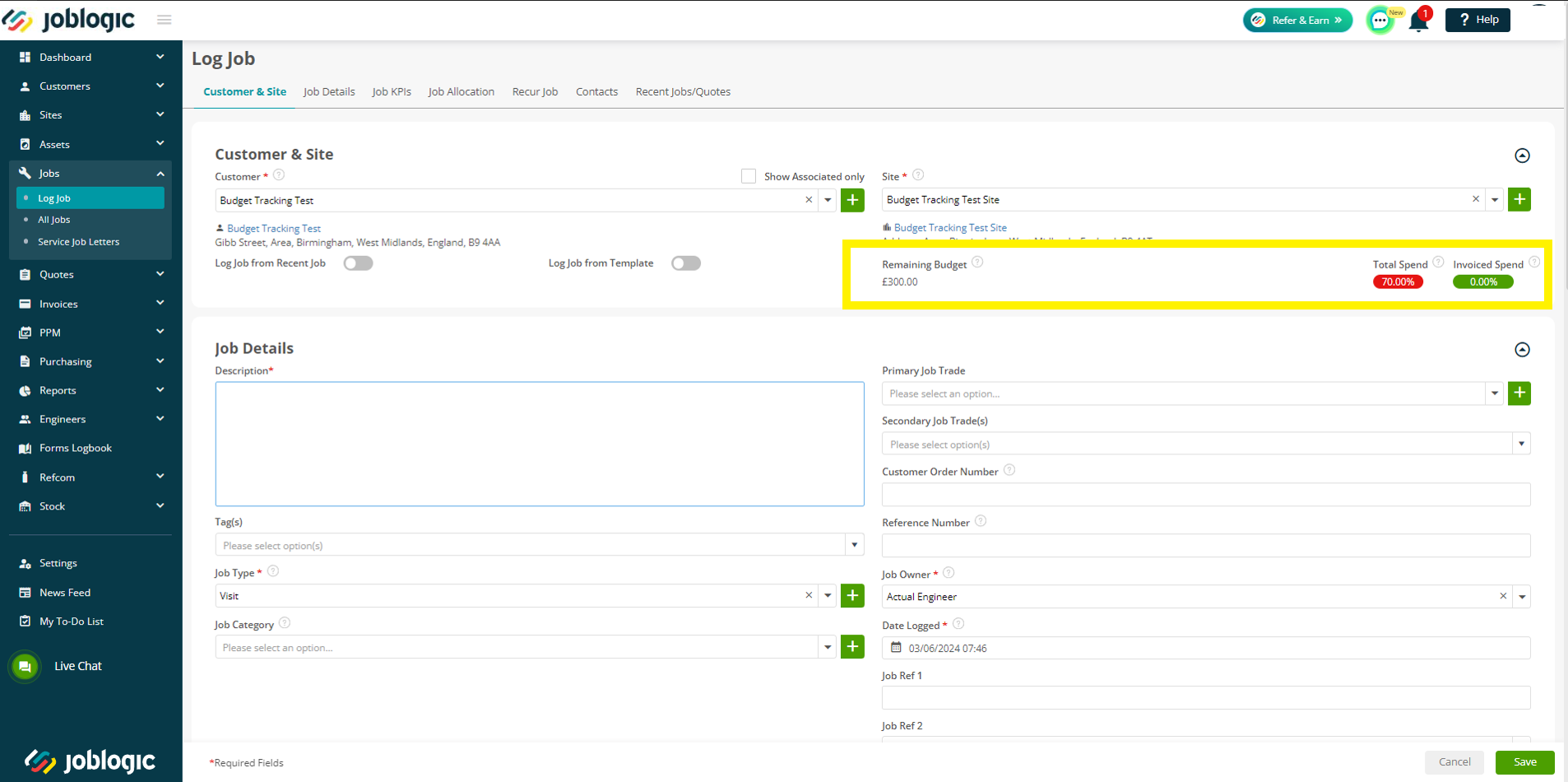
Task: Open the Job Owner dropdown arrow
Action: point(1522,596)
